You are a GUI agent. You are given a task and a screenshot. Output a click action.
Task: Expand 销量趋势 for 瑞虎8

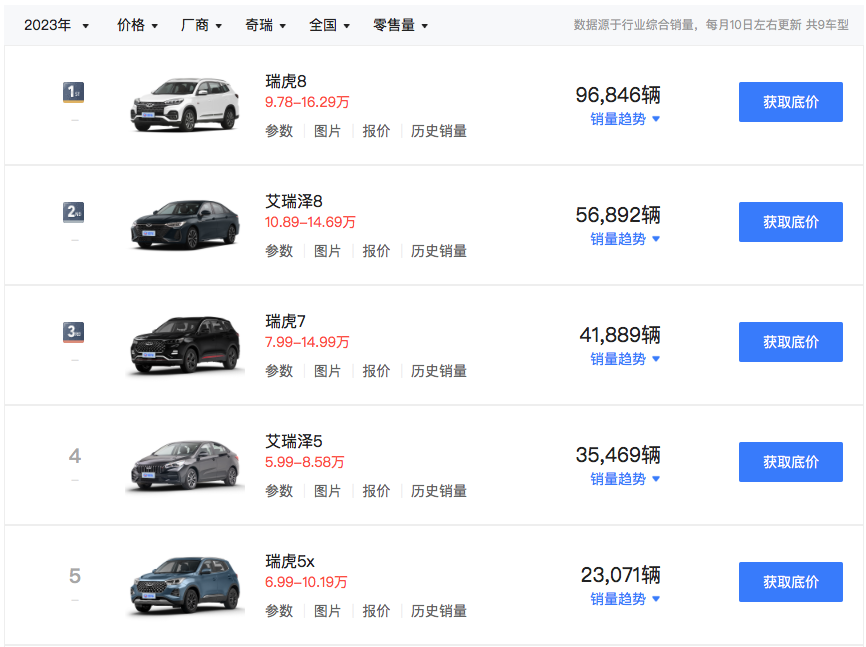(x=625, y=119)
